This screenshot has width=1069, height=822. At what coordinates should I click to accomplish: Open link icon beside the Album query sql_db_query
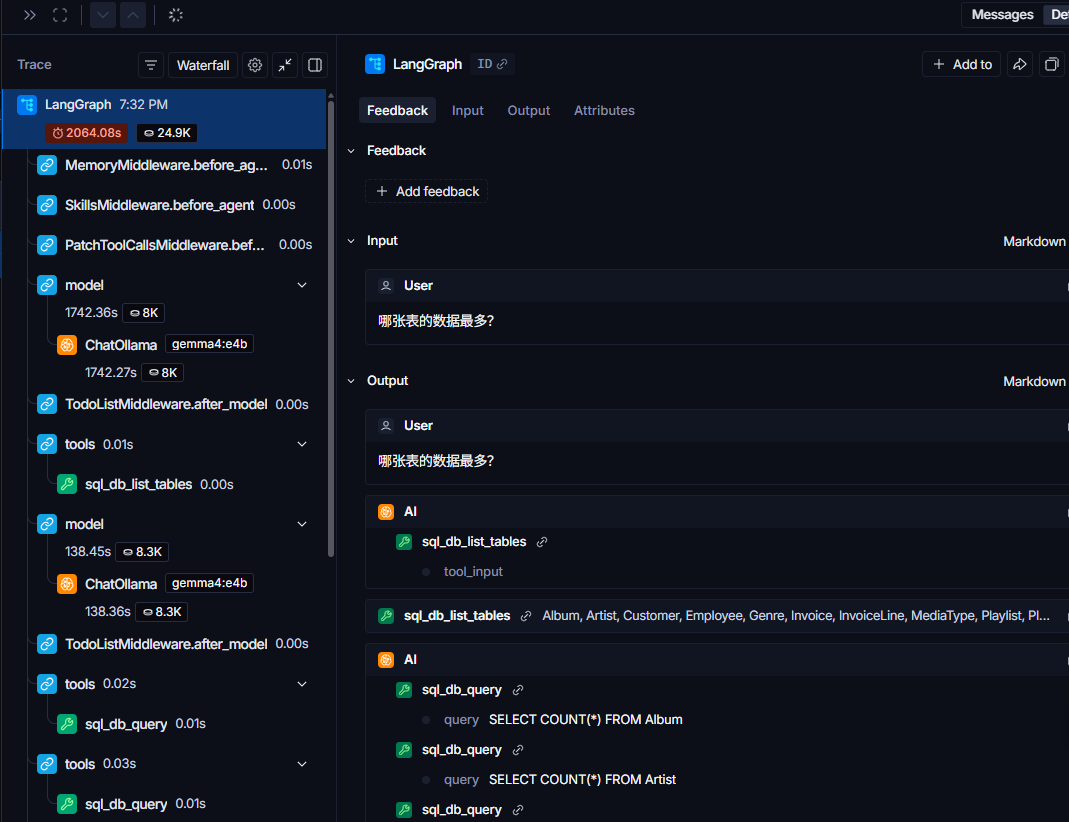tap(518, 690)
